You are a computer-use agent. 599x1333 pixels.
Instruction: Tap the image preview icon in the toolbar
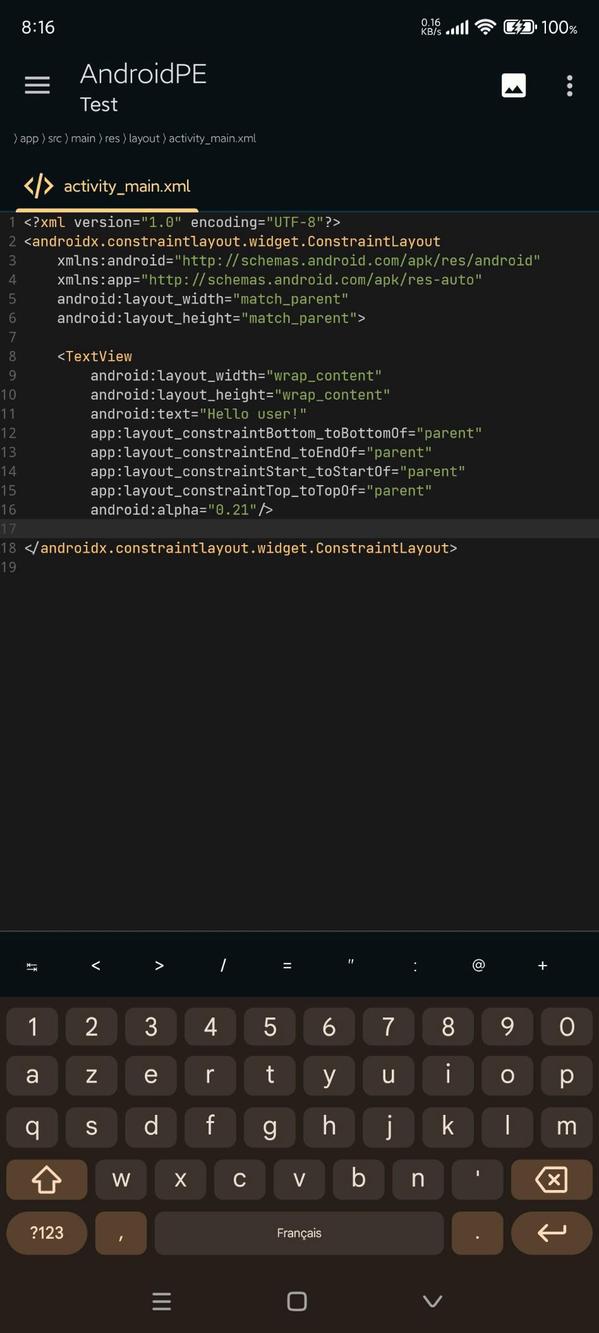click(x=513, y=85)
